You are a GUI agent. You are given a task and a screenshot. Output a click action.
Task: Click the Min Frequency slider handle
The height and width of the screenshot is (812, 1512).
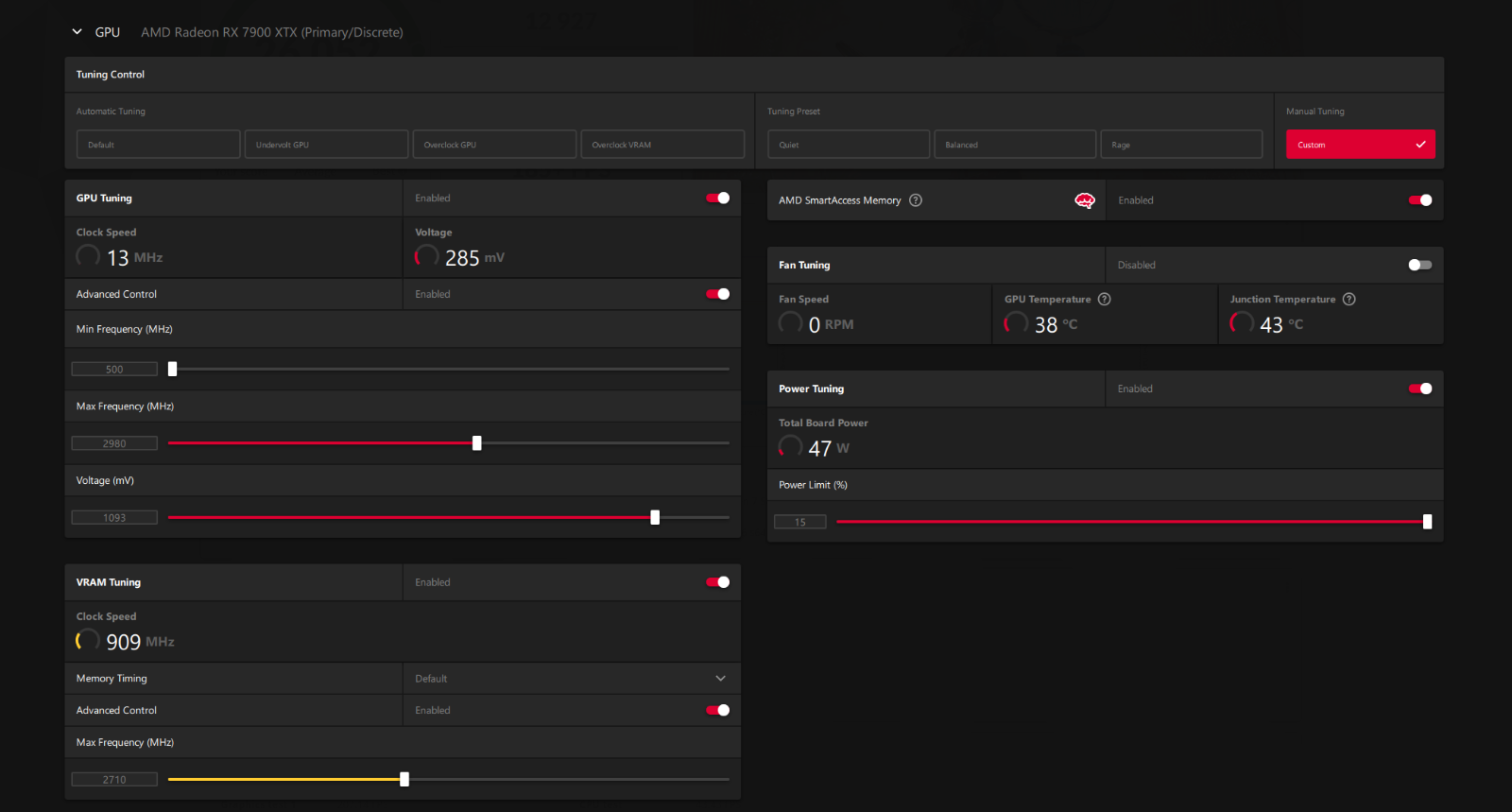[x=172, y=369]
